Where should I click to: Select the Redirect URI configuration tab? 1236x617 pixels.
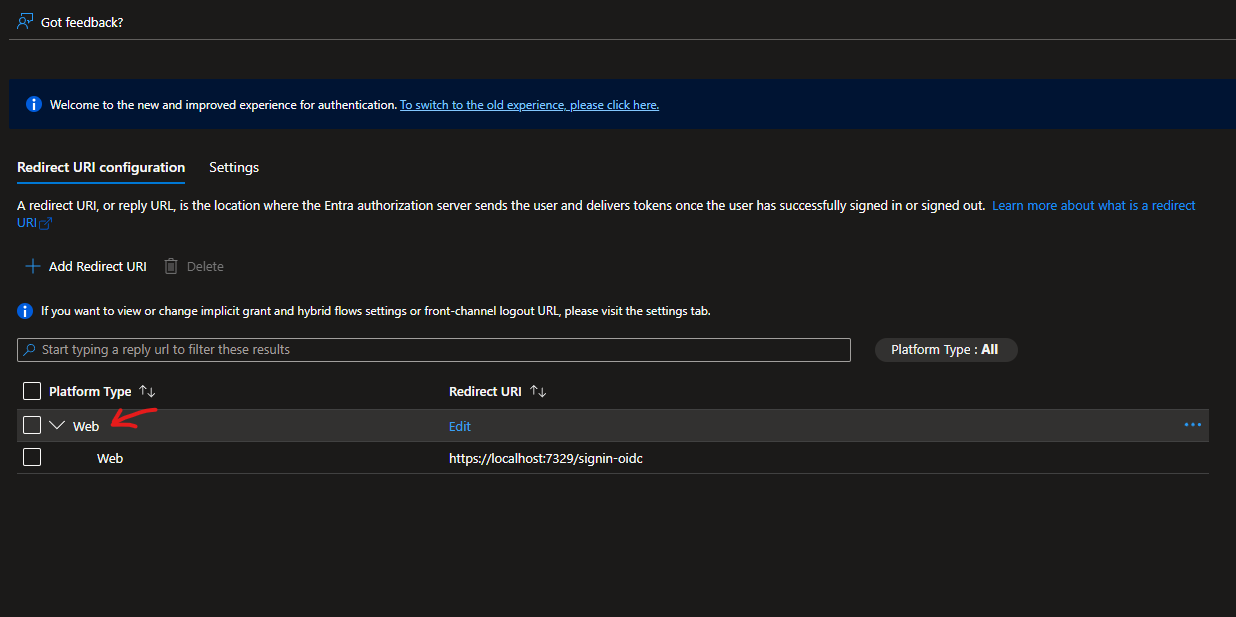pyautogui.click(x=100, y=167)
